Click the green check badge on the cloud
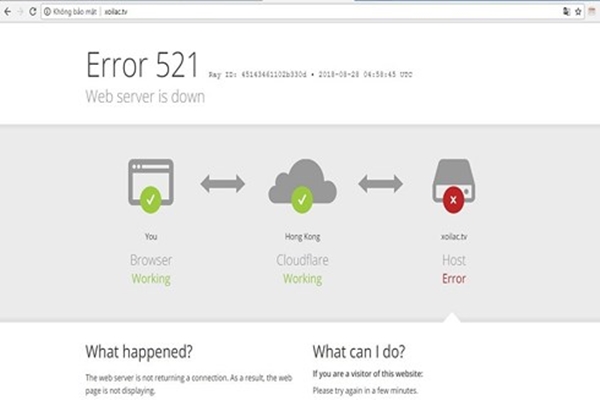 [302, 200]
